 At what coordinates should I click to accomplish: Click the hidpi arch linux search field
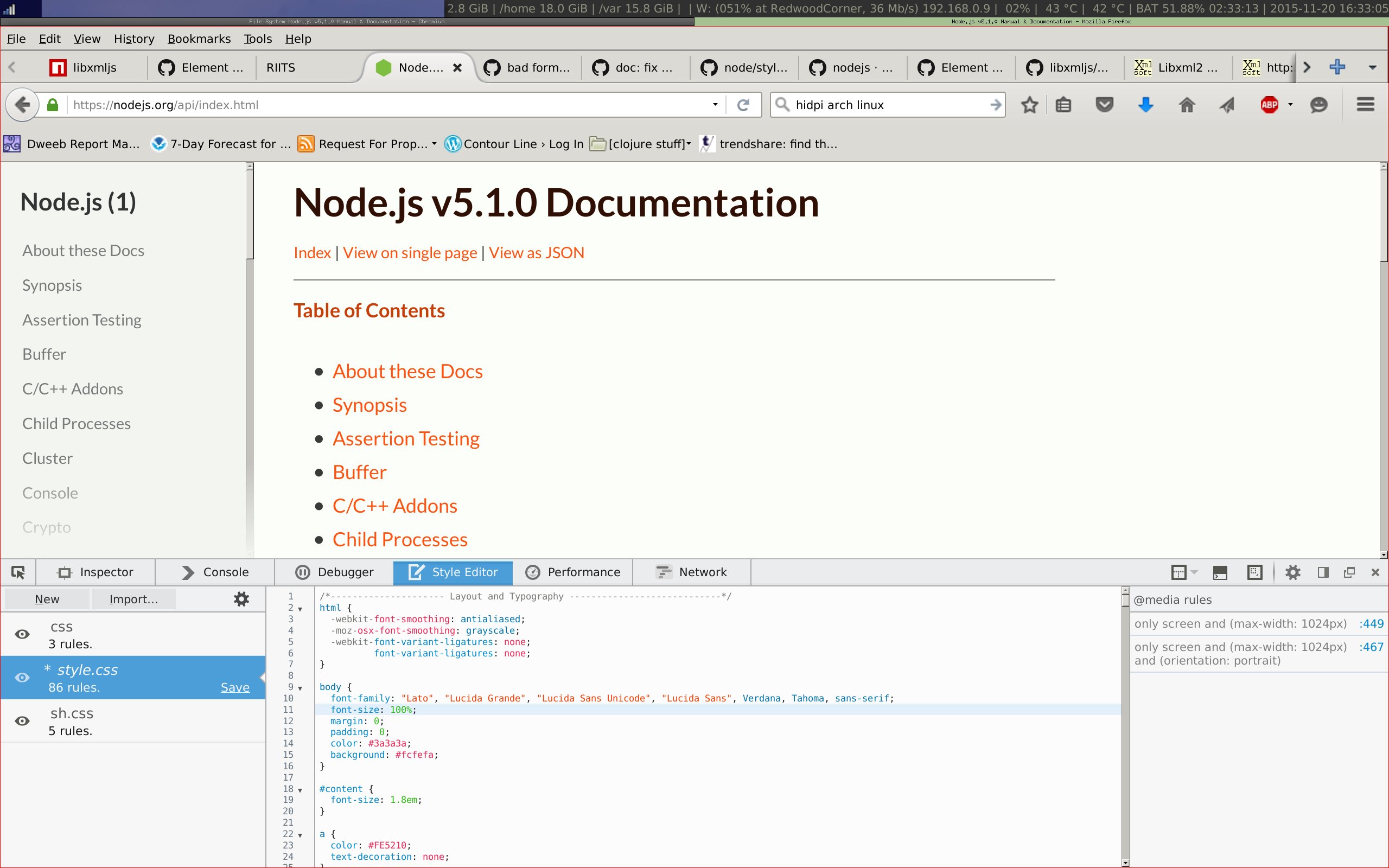pos(889,105)
